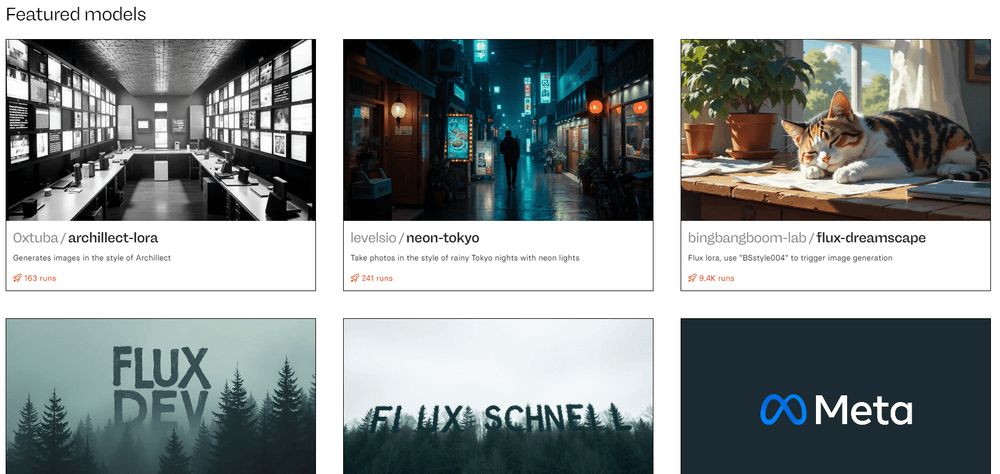Open the FLUX SCHNELL forest thumbnail
Viewport: 1000px width, 474px height.
[498, 396]
